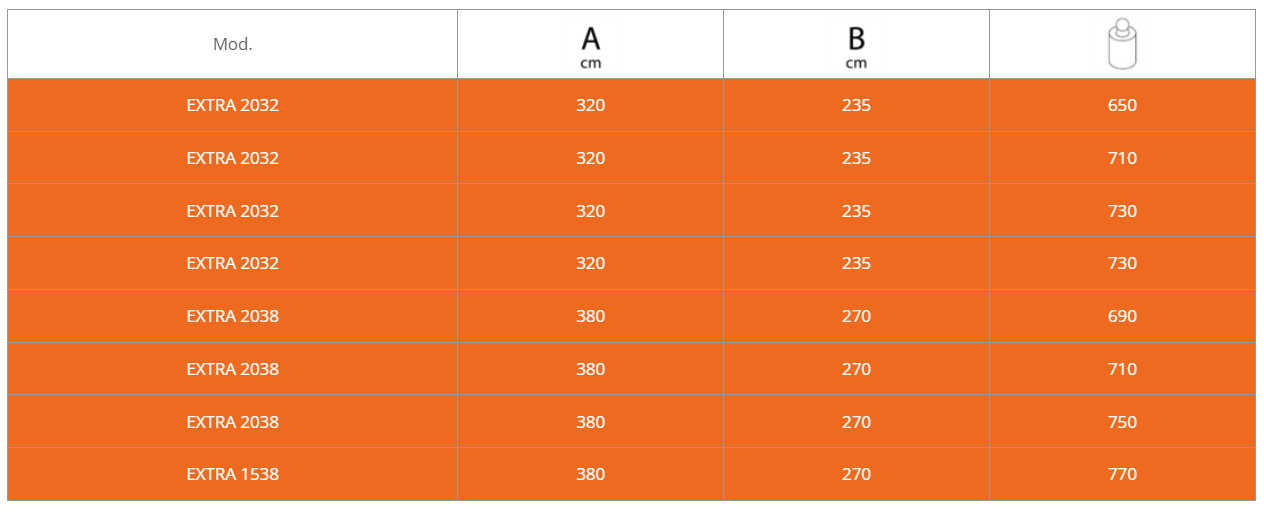Select the 320 value in the 650 weight row
This screenshot has width=1264, height=512.
590,105
